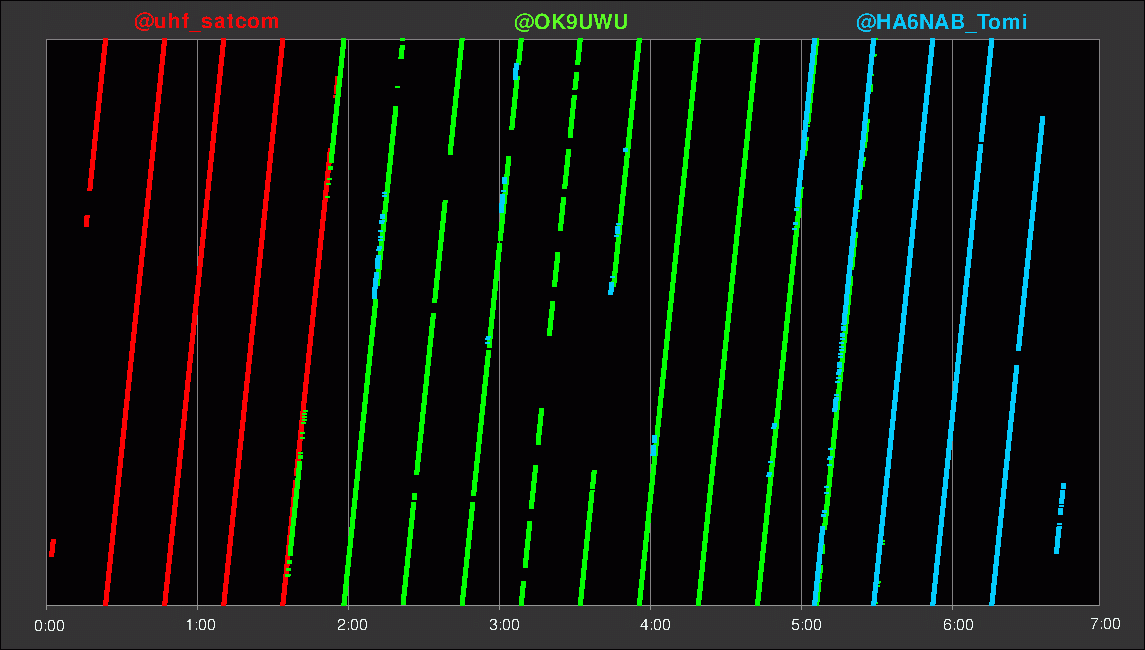Image resolution: width=1145 pixels, height=650 pixels.
Task: Click the 3:00 time axis label
Action: click(504, 625)
